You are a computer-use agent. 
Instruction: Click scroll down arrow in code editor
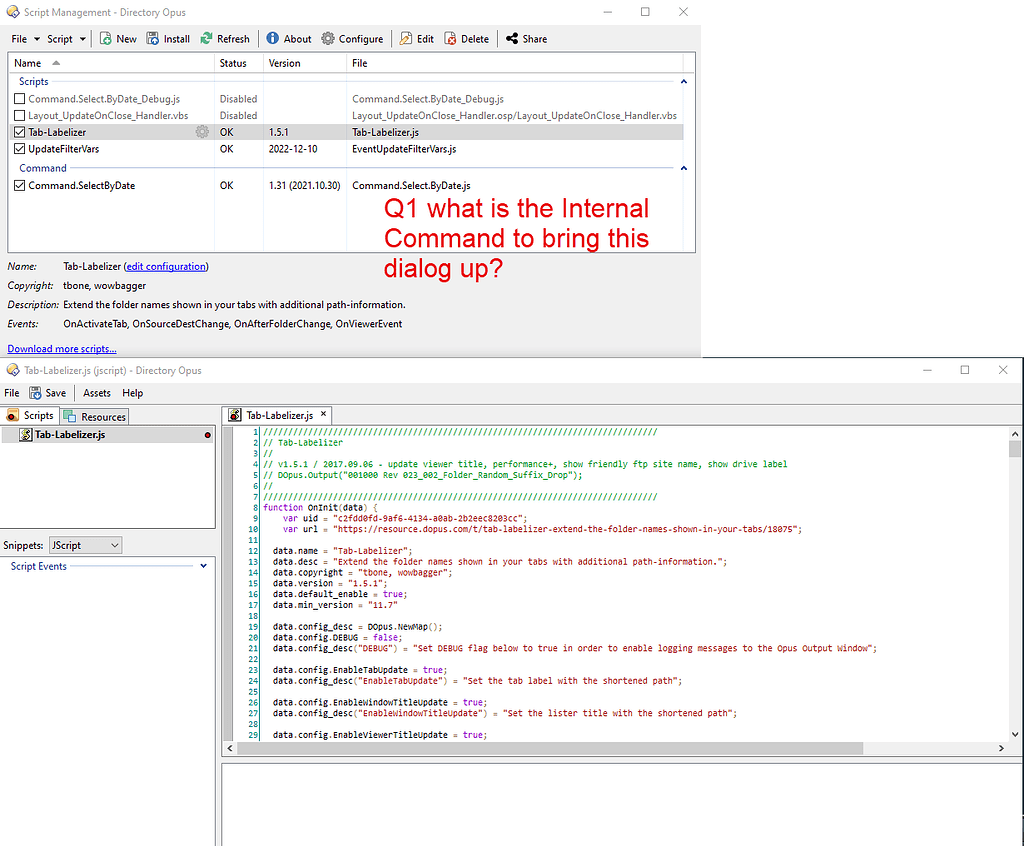[x=1014, y=734]
